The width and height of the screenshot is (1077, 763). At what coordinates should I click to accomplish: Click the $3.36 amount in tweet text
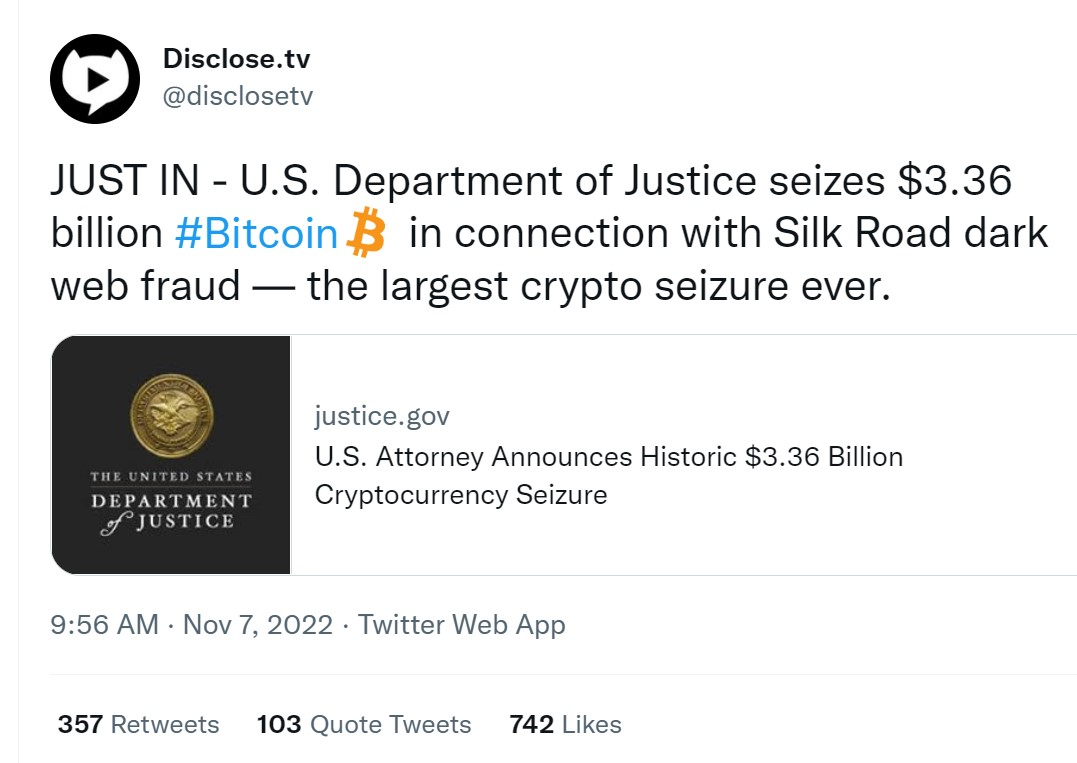pyautogui.click(x=955, y=180)
